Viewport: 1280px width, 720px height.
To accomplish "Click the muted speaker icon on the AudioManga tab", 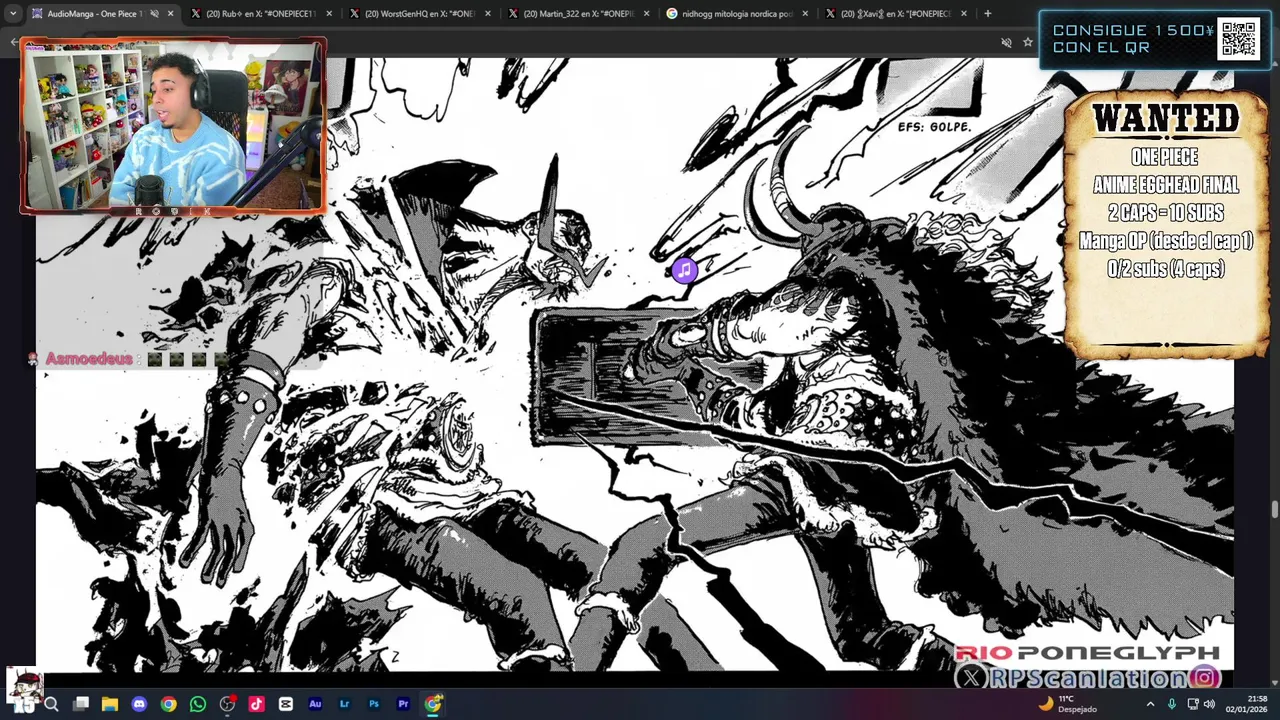I will pos(154,14).
